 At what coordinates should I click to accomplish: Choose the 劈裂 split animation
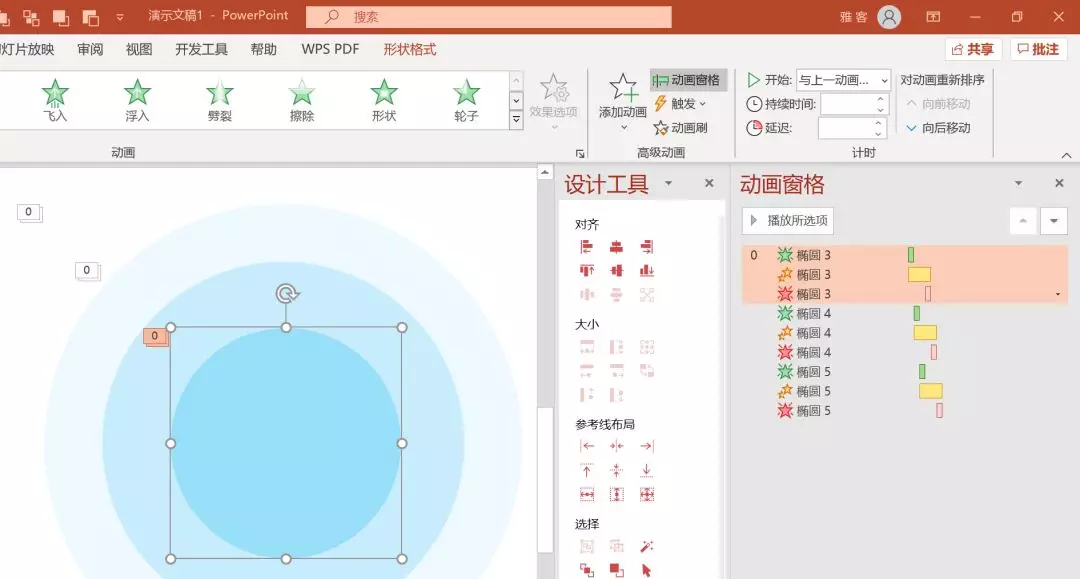click(x=219, y=101)
